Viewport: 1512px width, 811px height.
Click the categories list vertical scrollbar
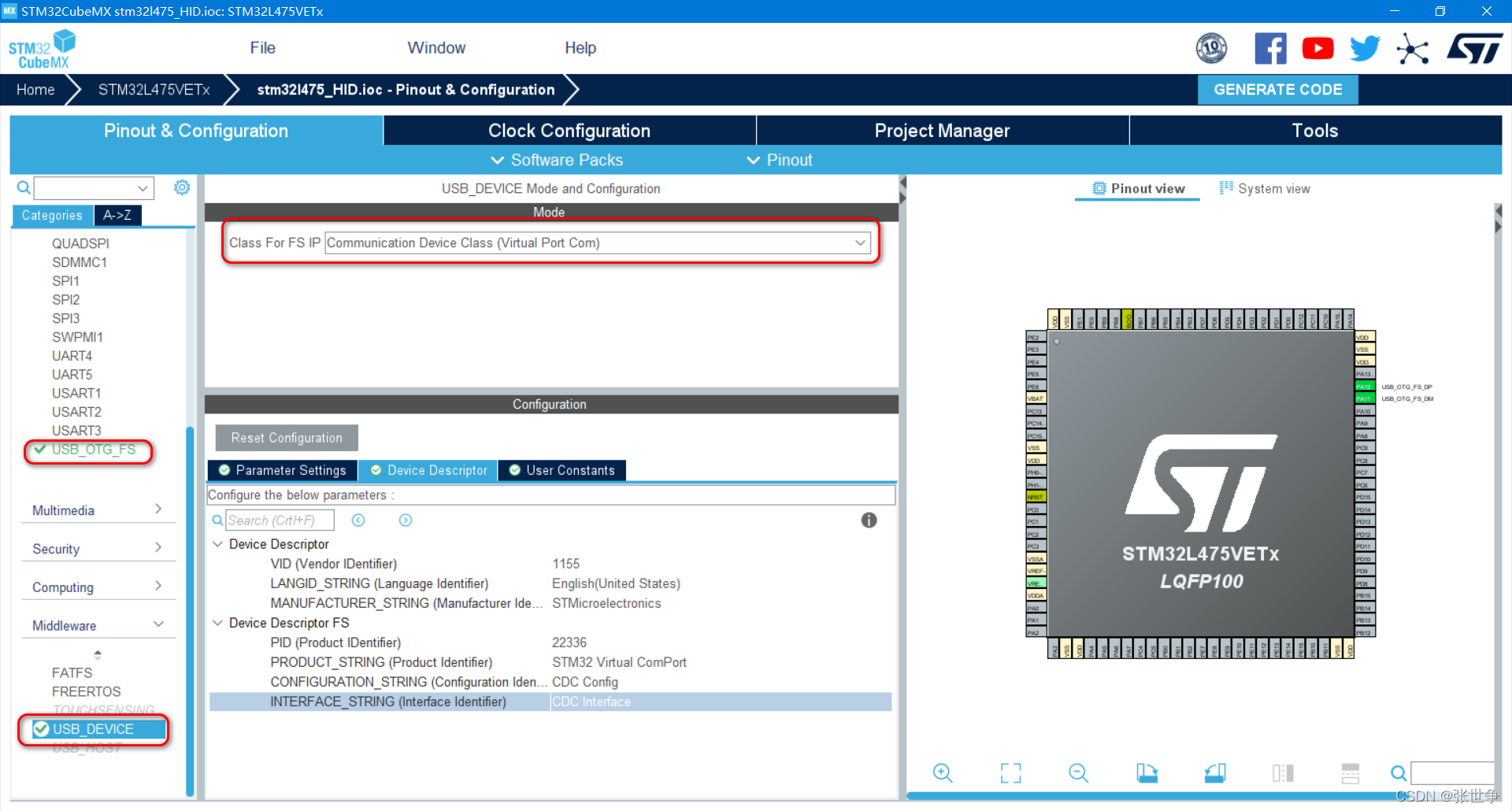[x=189, y=610]
